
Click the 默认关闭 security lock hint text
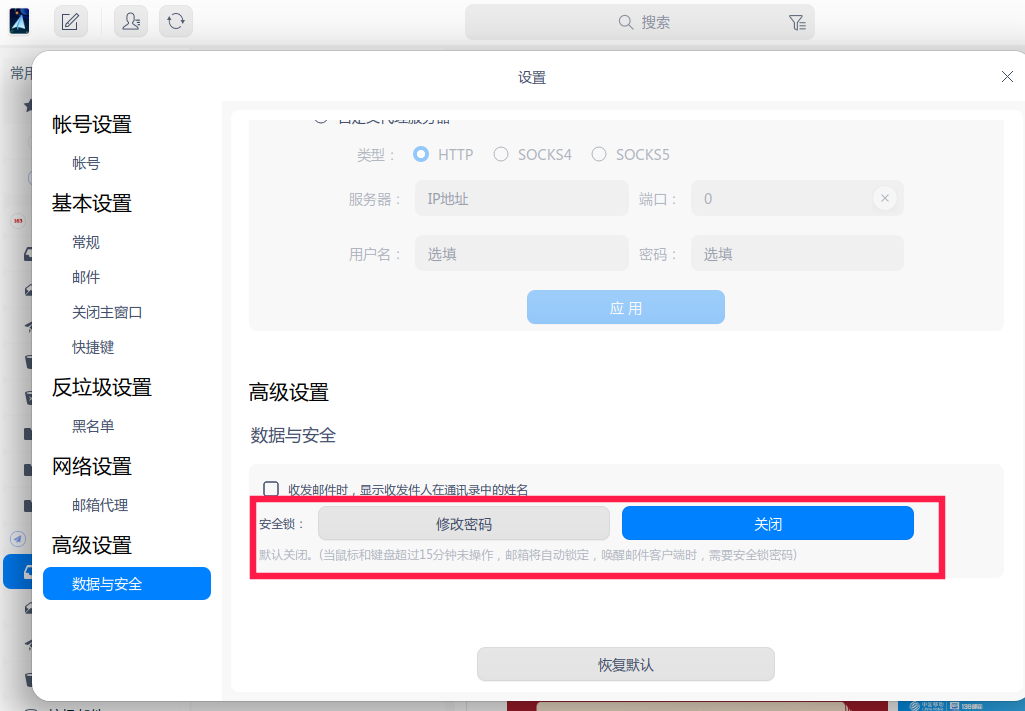click(528, 555)
